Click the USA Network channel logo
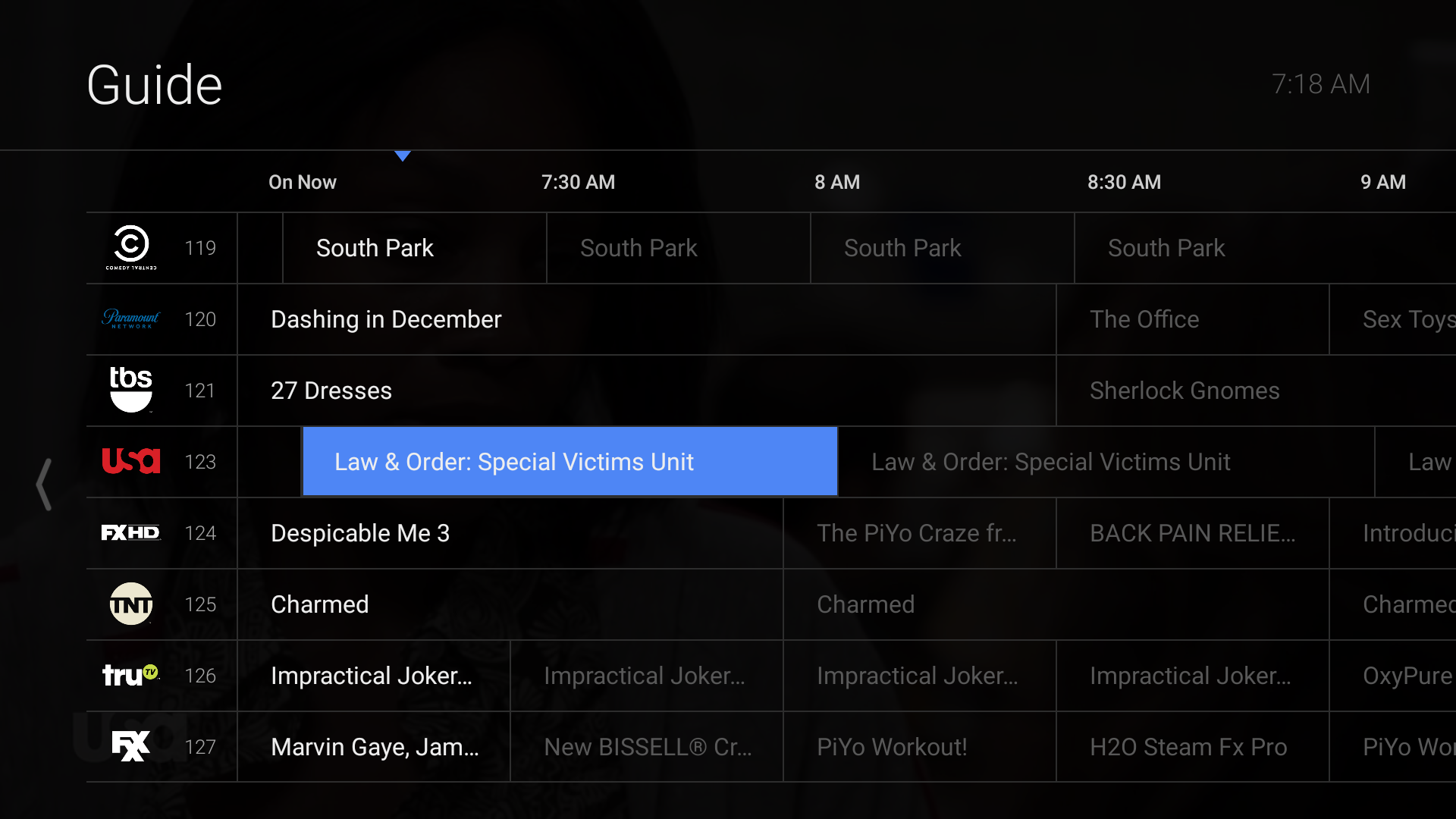 (130, 461)
